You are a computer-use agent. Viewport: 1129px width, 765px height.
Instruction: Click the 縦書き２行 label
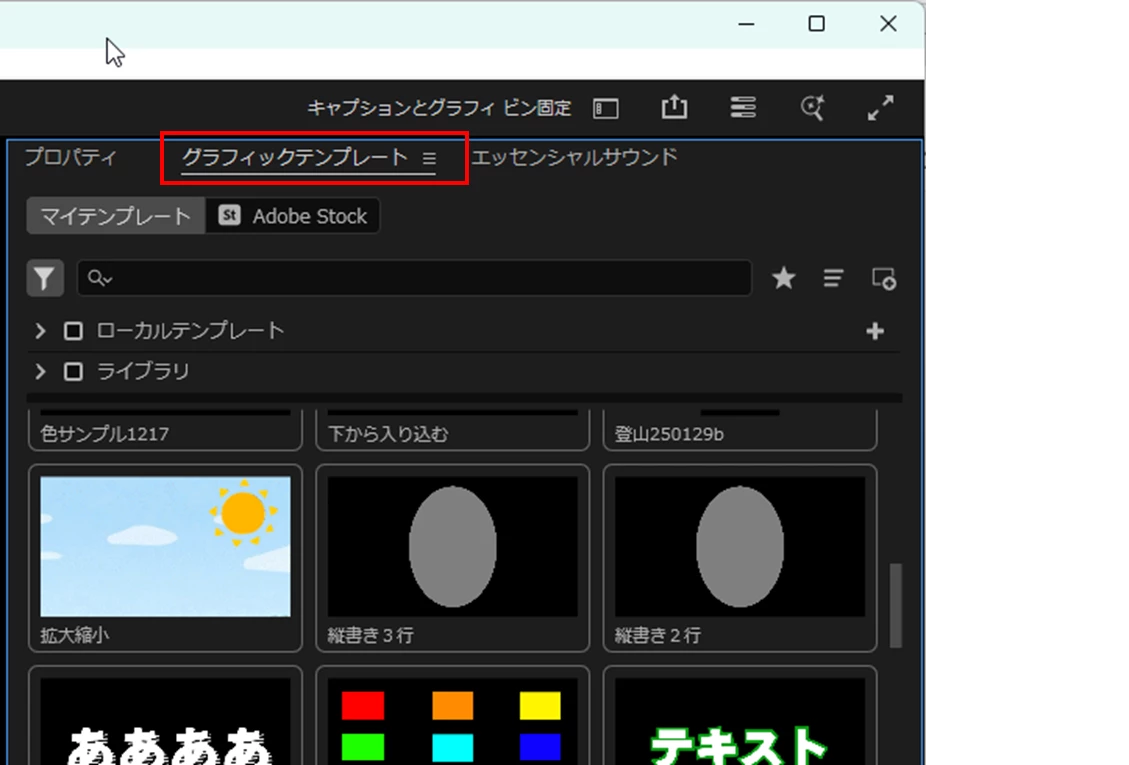(657, 635)
